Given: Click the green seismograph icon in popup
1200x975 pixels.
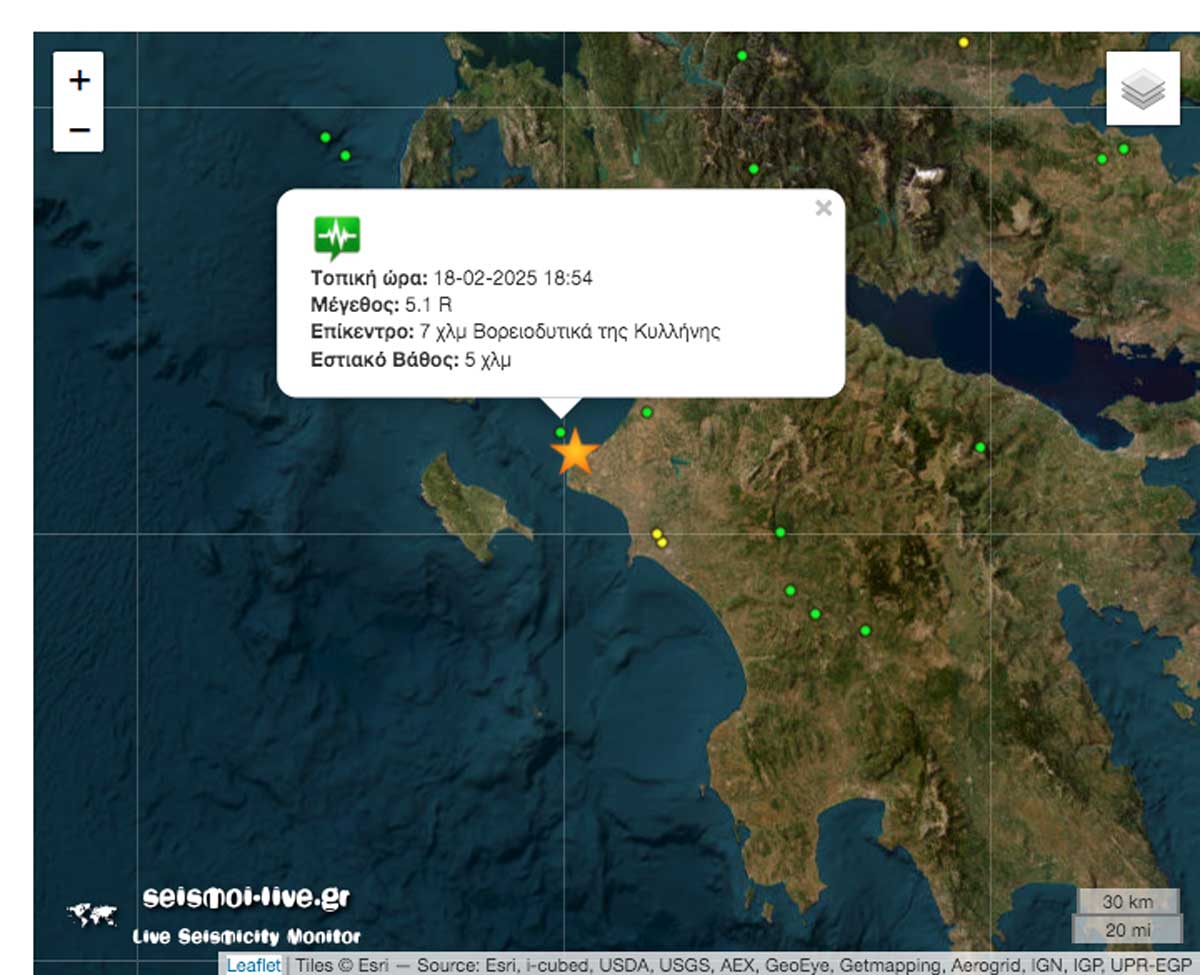Looking at the screenshot, I should [337, 238].
